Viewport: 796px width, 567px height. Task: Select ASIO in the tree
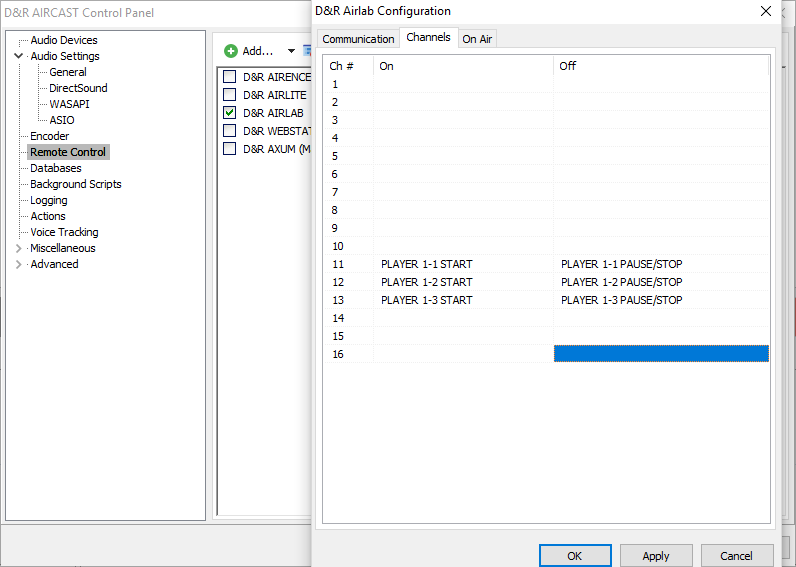pyautogui.click(x=62, y=120)
